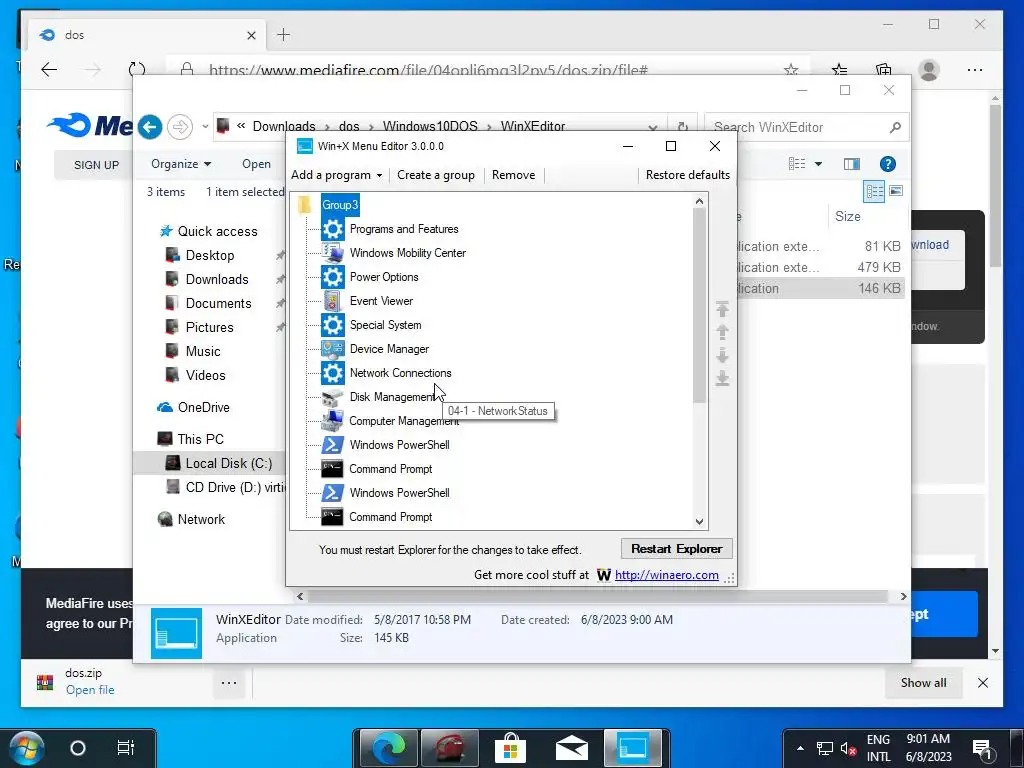Open Microsoft Edge from taskbar

[x=388, y=748]
